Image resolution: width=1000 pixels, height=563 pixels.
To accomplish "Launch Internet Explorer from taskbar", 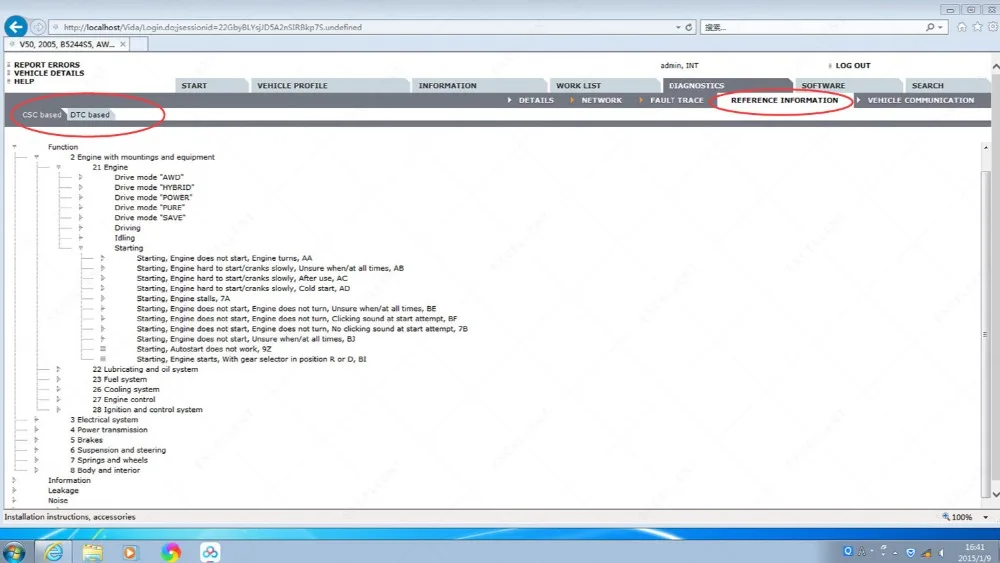I will (x=54, y=552).
